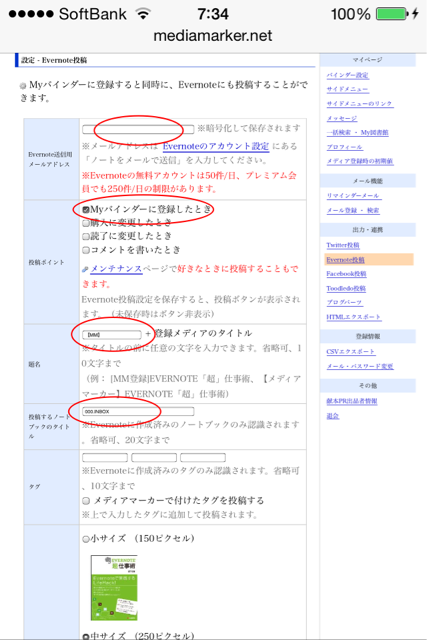Focus the Evernote送信用メールアドレス input field
The image size is (427, 640).
coord(138,129)
